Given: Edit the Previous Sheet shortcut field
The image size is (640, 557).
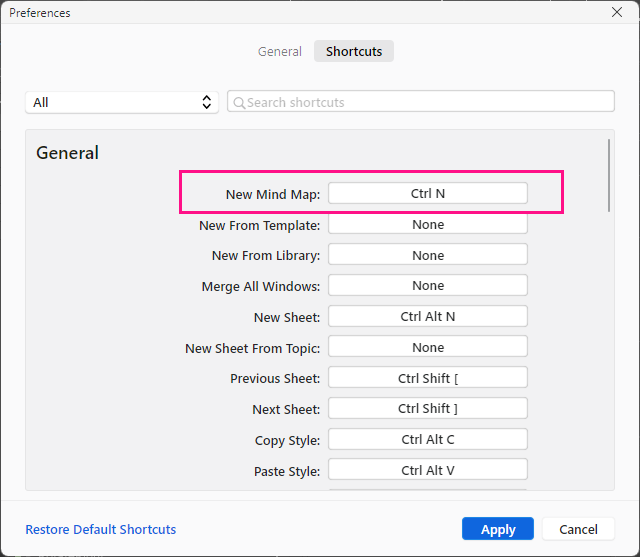Looking at the screenshot, I should (x=427, y=378).
